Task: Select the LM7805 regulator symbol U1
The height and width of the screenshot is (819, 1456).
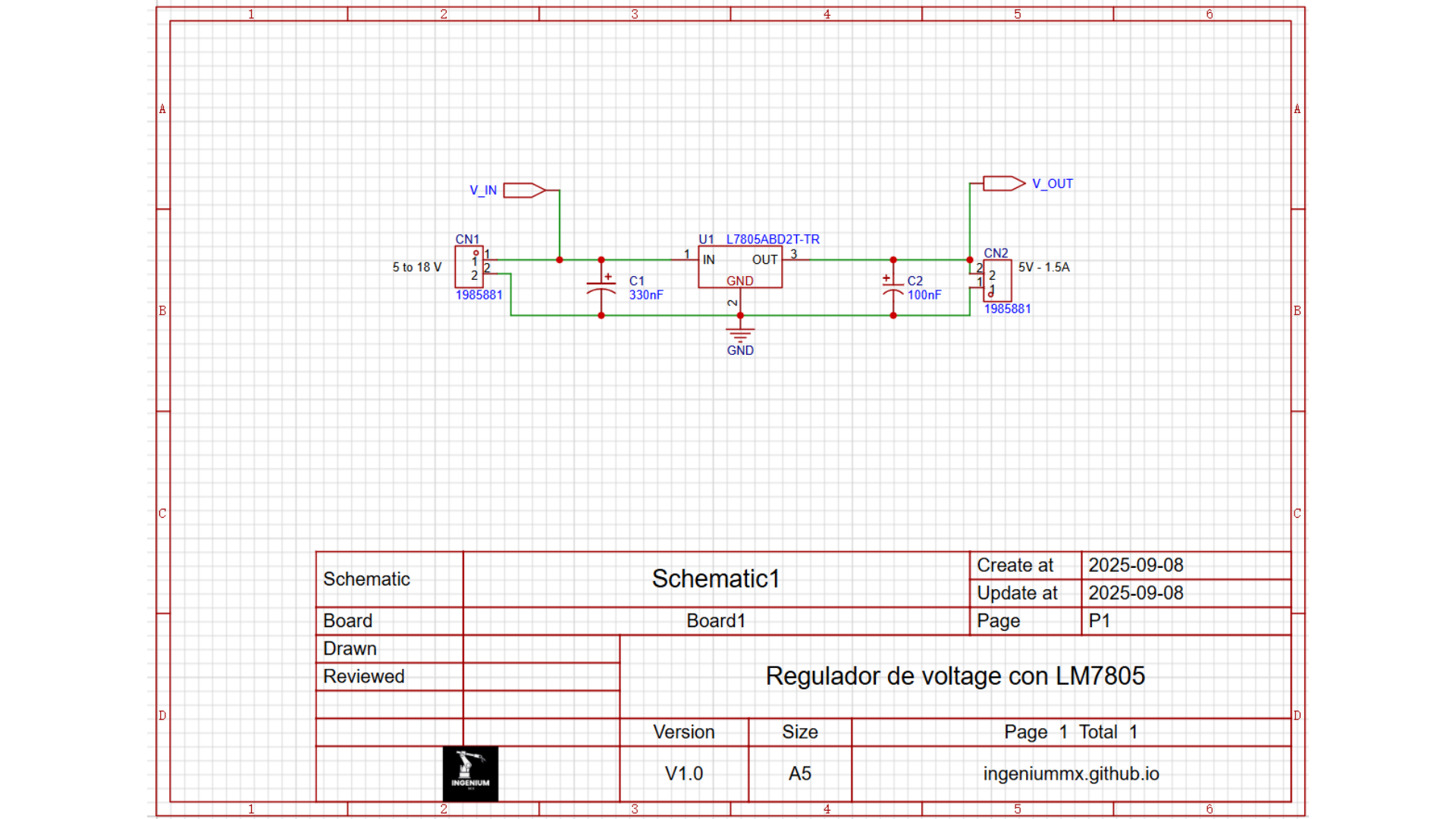Action: click(740, 267)
